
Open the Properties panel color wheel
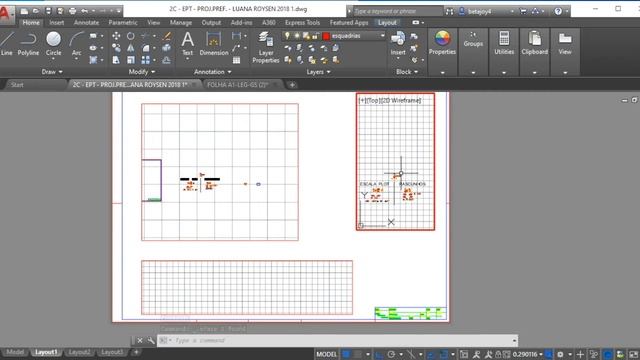point(442,43)
